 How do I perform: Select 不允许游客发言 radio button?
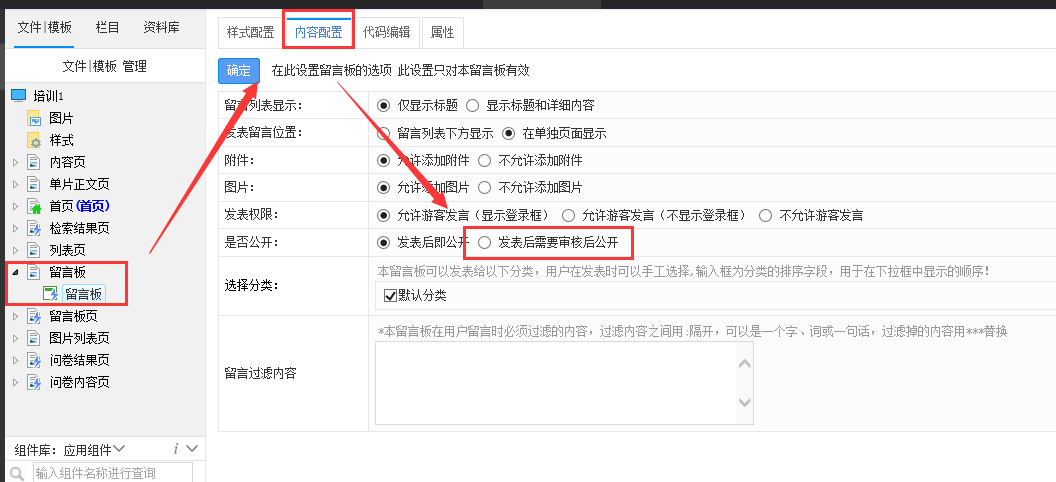point(766,215)
